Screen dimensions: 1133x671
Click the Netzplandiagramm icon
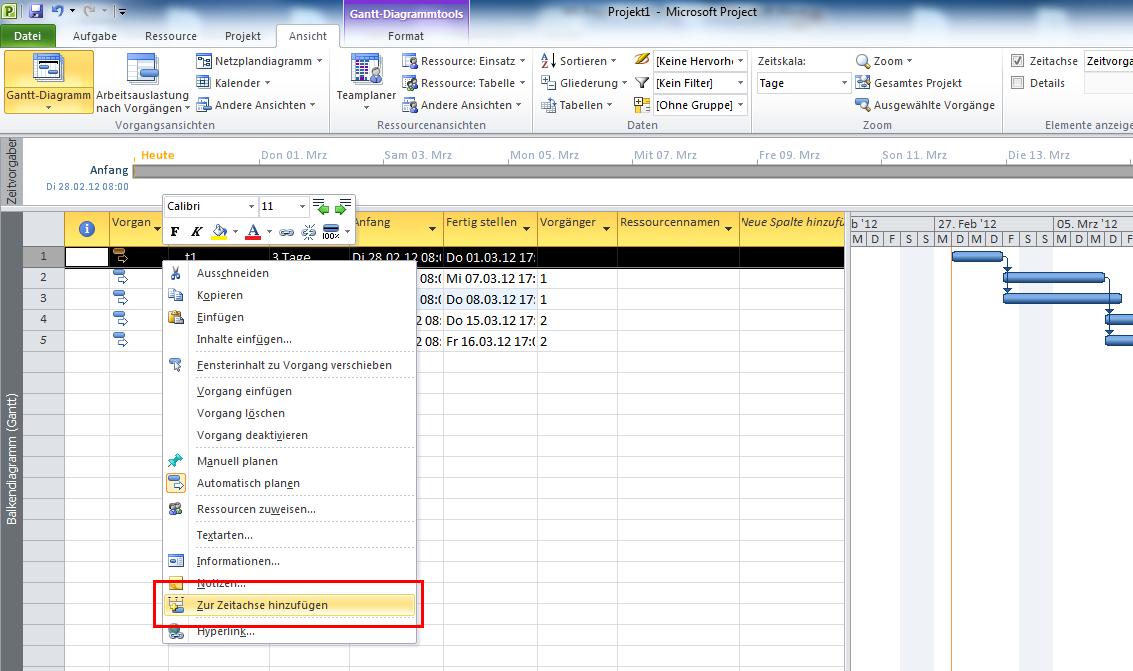(204, 61)
